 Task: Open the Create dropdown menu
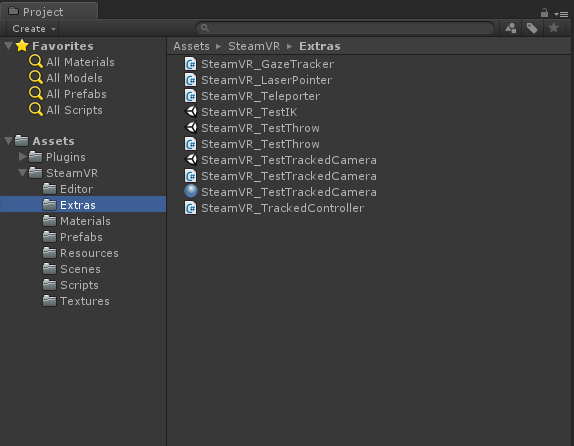tap(33, 29)
